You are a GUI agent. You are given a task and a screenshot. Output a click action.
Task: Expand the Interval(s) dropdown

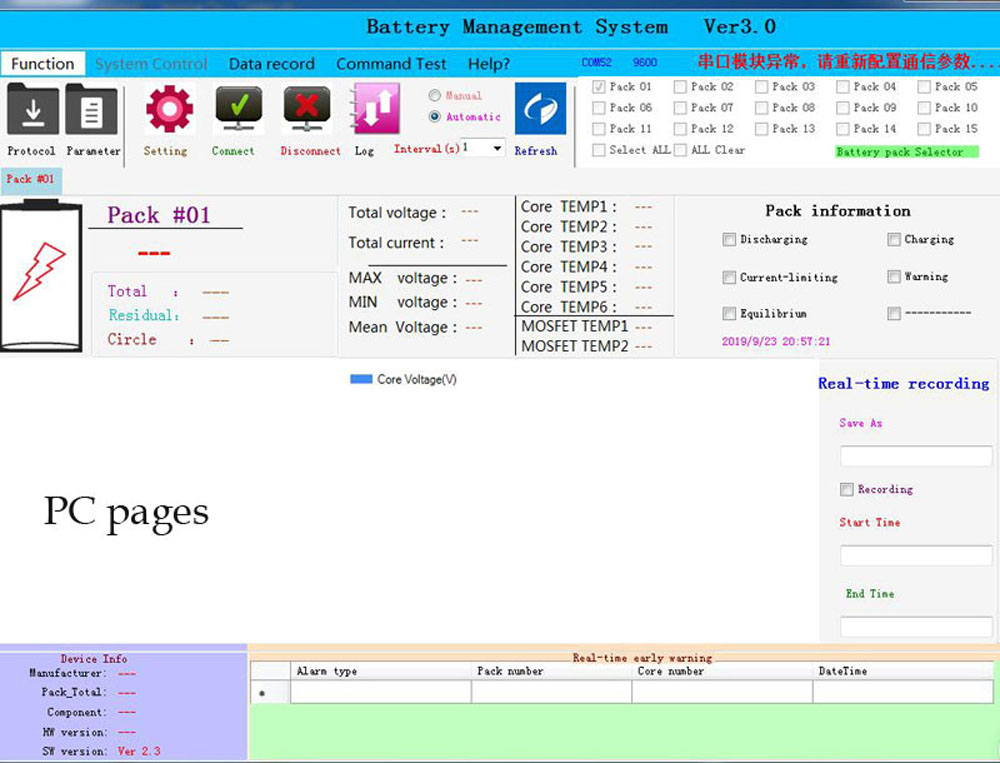497,148
